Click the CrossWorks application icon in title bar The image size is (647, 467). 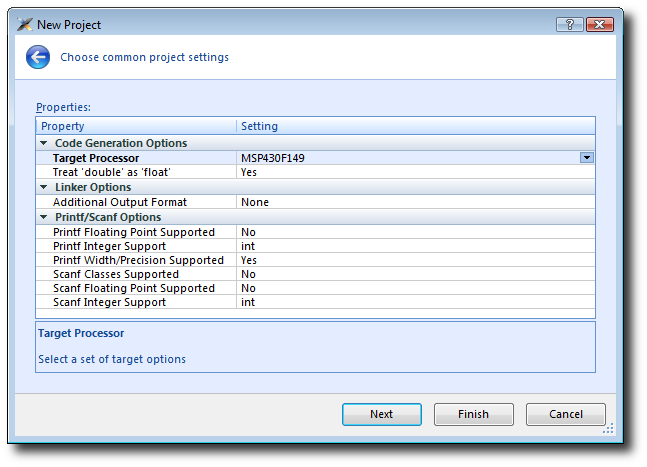25,24
